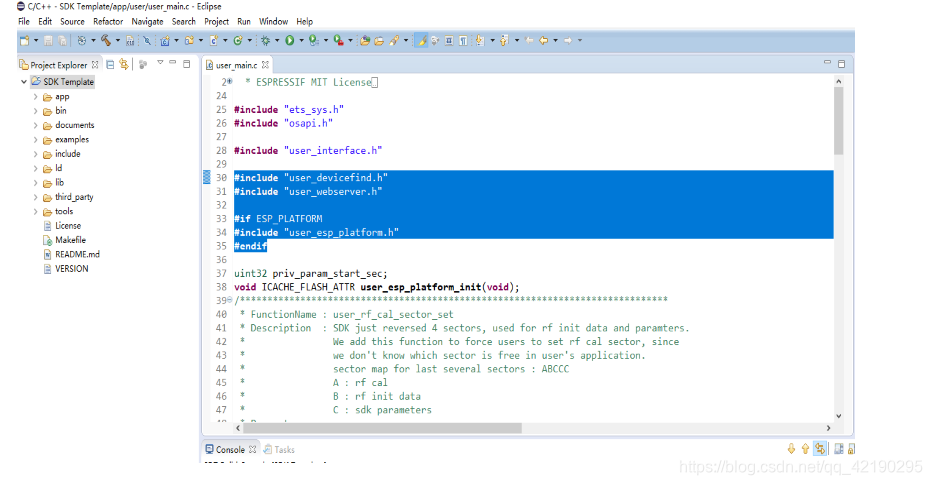This screenshot has width=932, height=485.
Task: Open the Navigate menu
Action: click(x=147, y=21)
